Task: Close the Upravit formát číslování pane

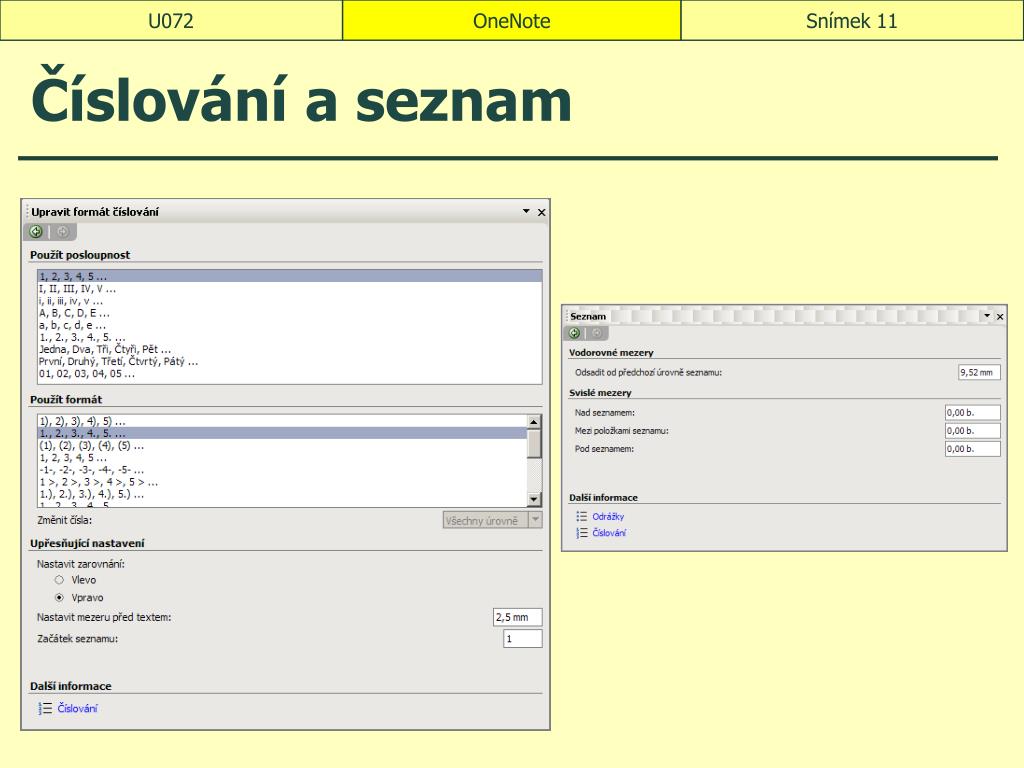Action: [x=541, y=212]
